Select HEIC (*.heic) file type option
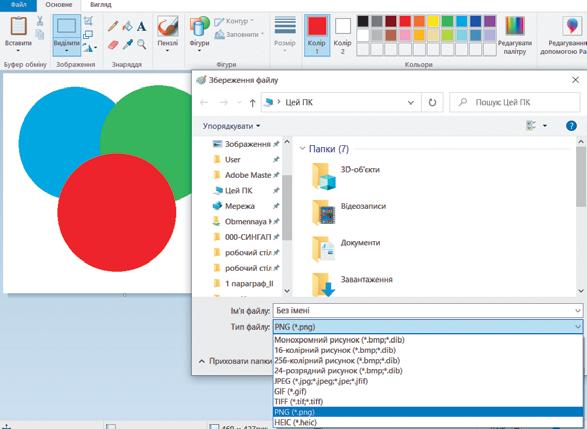 coord(295,422)
